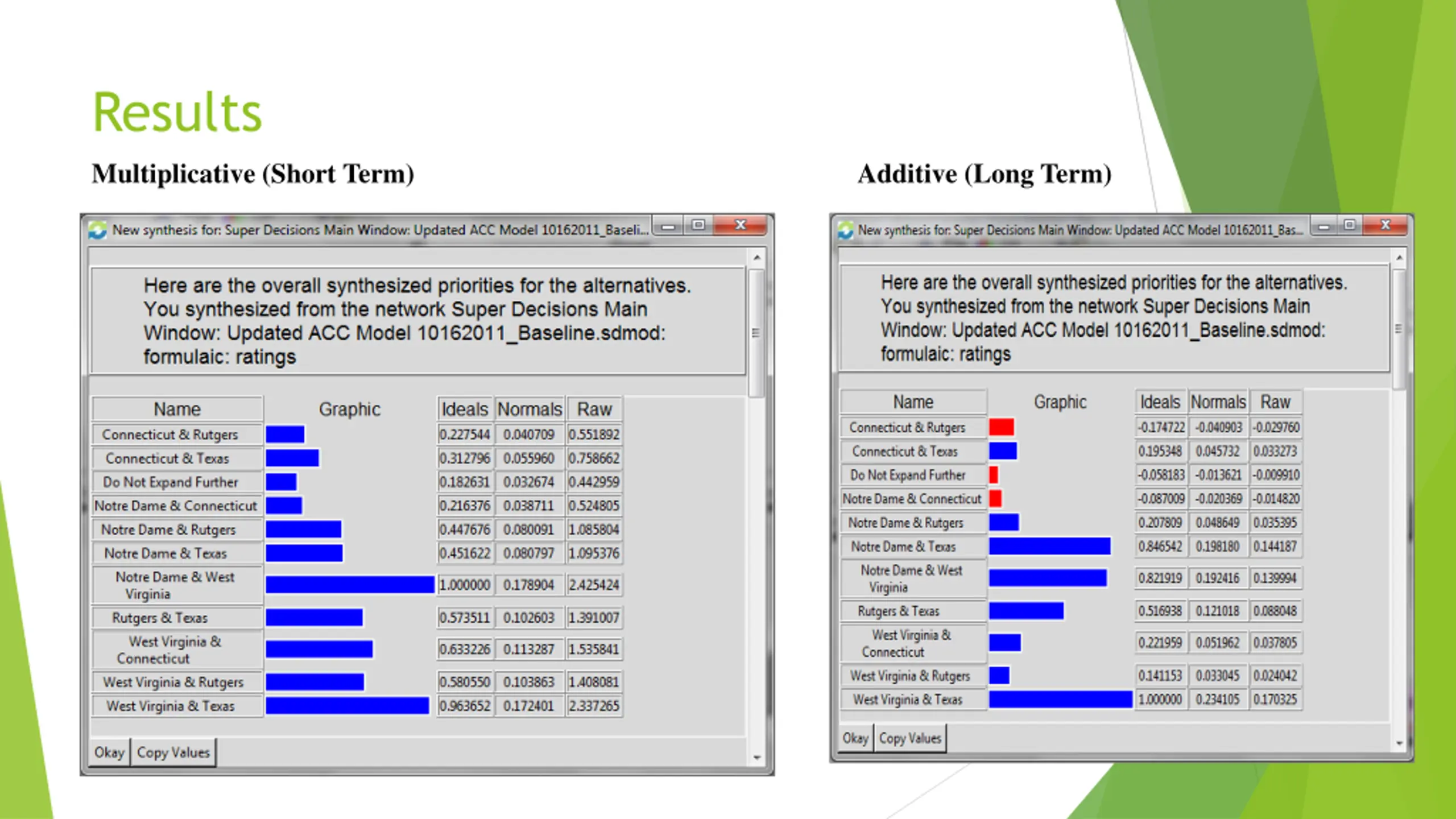This screenshot has height=819, width=1456.
Task: Click Okay button in Additive synthesis window
Action: (855, 738)
